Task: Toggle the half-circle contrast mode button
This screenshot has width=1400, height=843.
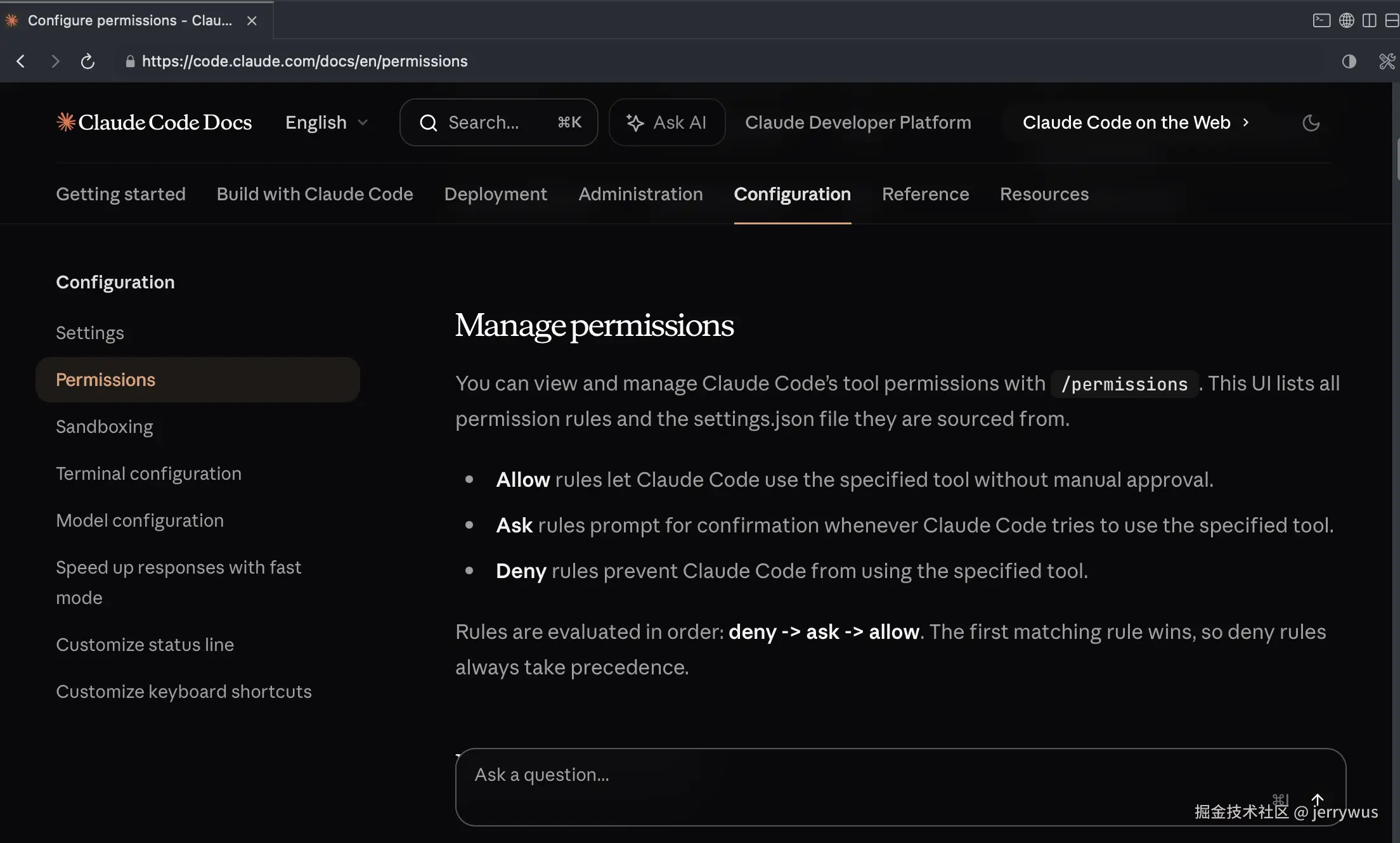Action: point(1349,61)
